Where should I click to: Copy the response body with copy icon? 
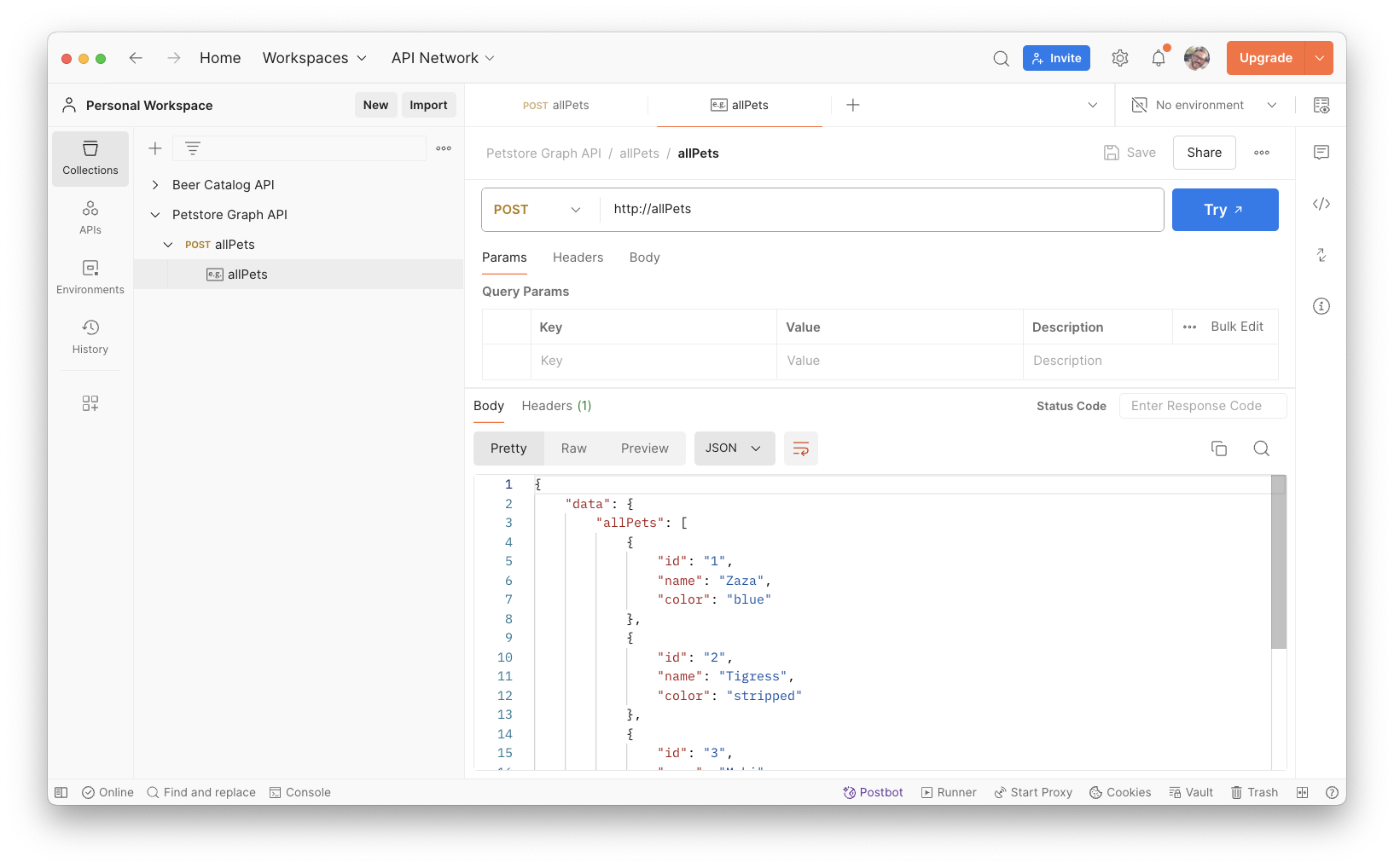pyautogui.click(x=1218, y=448)
